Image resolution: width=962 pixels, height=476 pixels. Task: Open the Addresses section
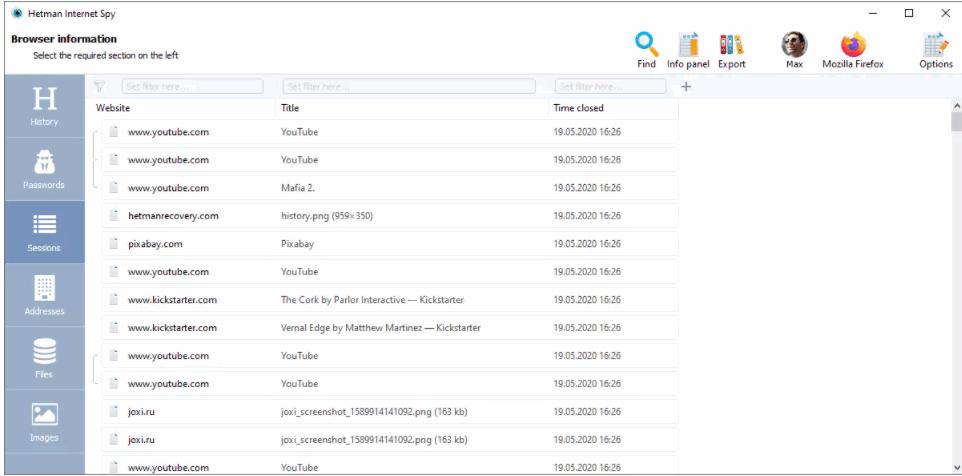coord(44,296)
